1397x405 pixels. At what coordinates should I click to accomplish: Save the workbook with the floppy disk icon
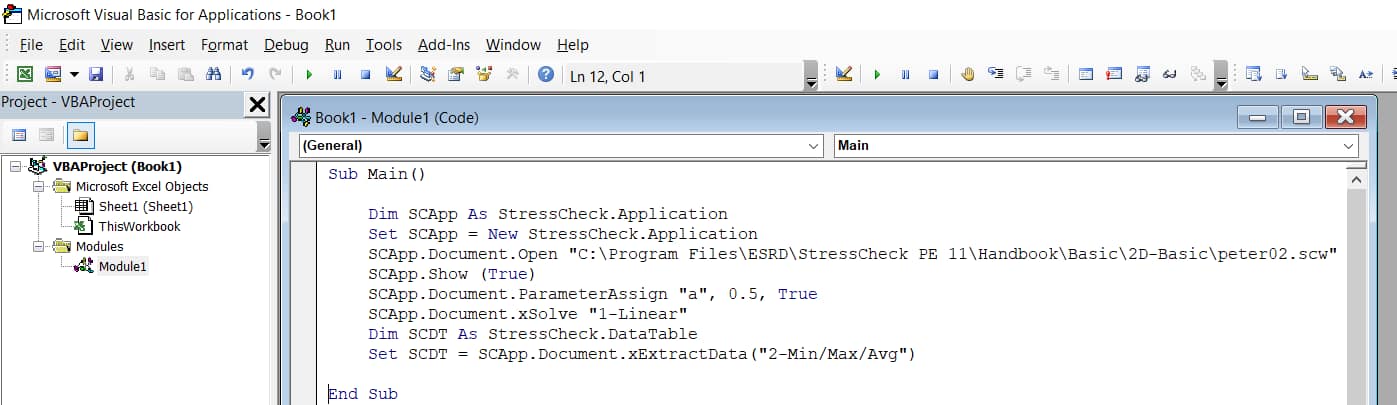pyautogui.click(x=96, y=74)
